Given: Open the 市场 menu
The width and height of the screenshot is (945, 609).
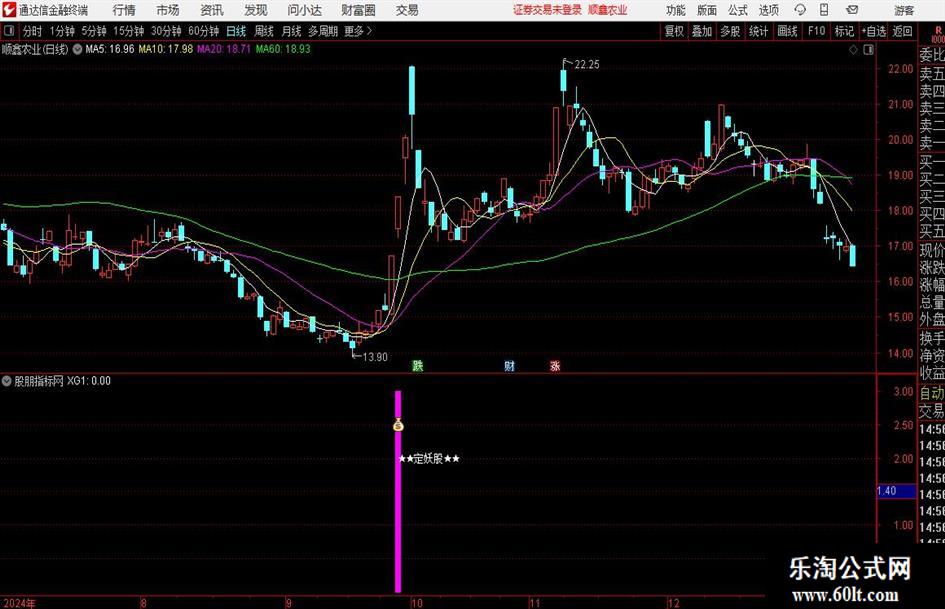Looking at the screenshot, I should pyautogui.click(x=168, y=10).
